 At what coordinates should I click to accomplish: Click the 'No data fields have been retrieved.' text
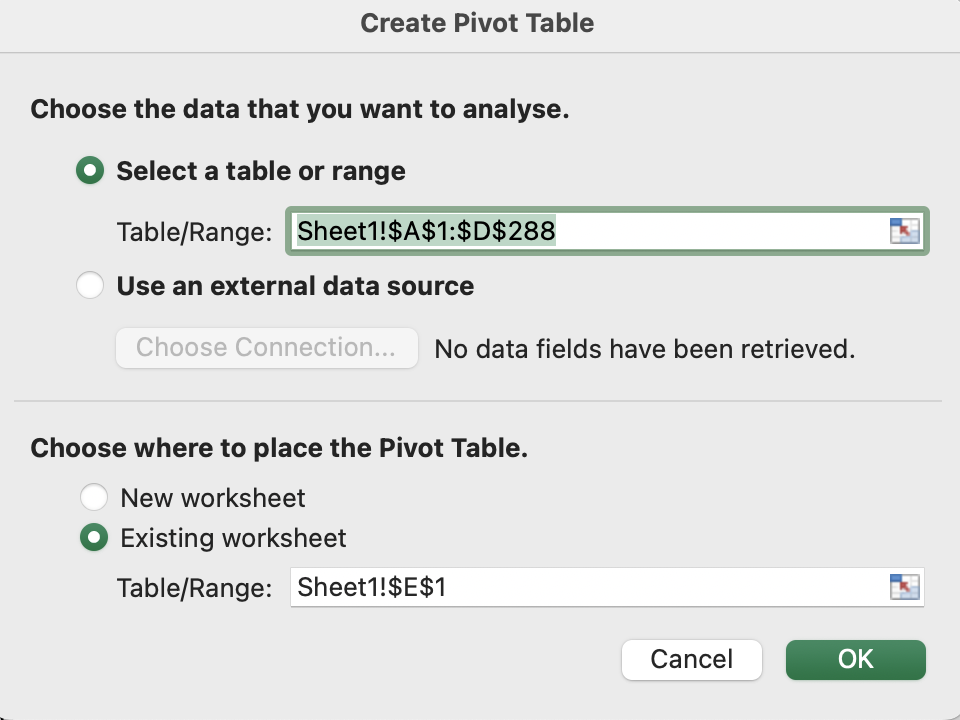645,349
